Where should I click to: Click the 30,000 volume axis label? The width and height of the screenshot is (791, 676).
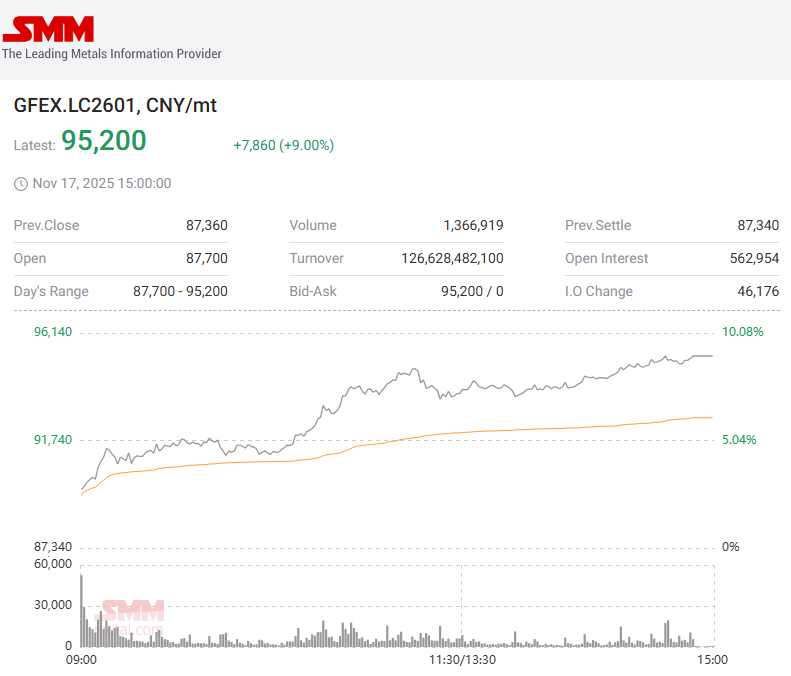[53, 605]
